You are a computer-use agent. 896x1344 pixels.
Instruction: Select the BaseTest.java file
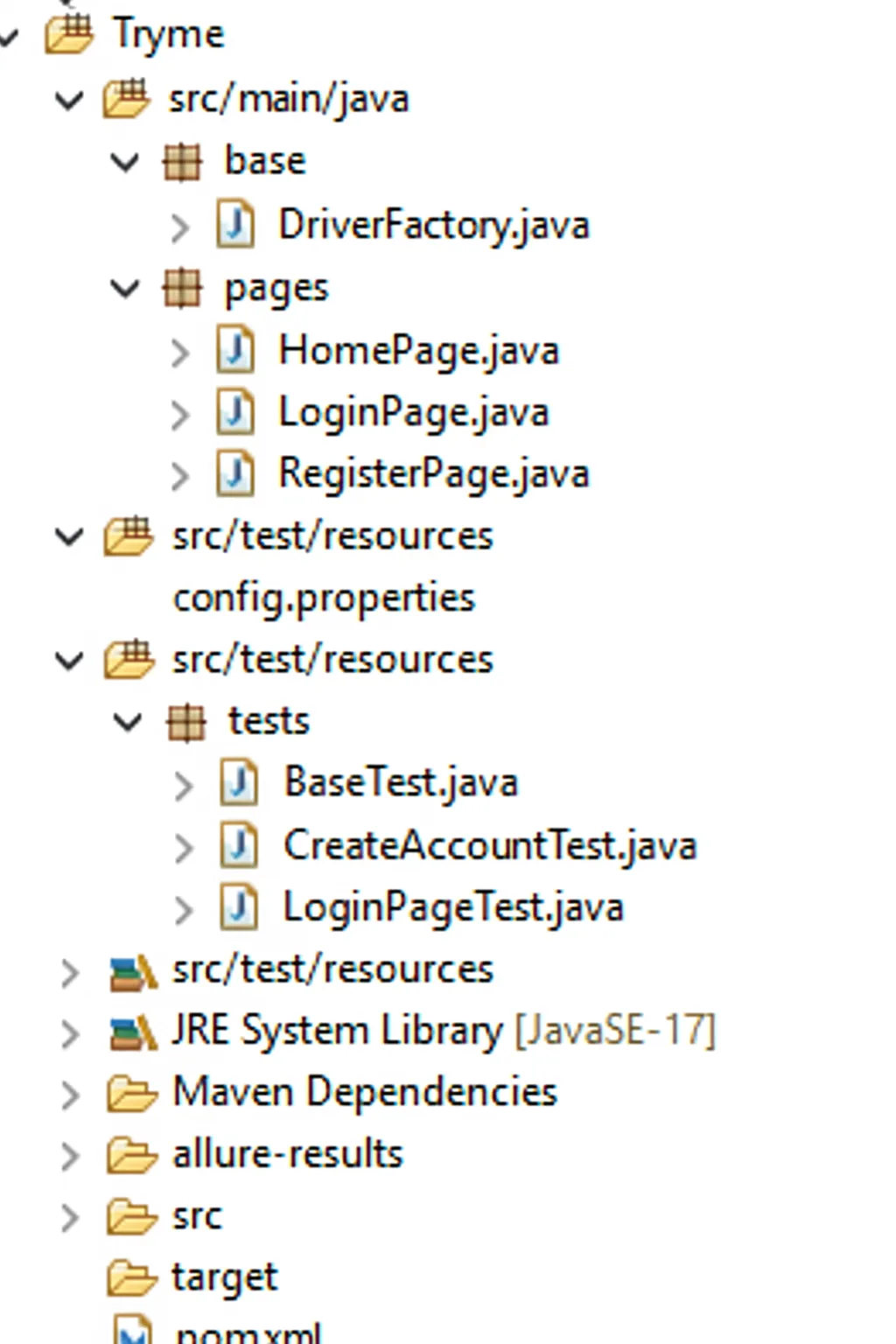click(x=401, y=783)
